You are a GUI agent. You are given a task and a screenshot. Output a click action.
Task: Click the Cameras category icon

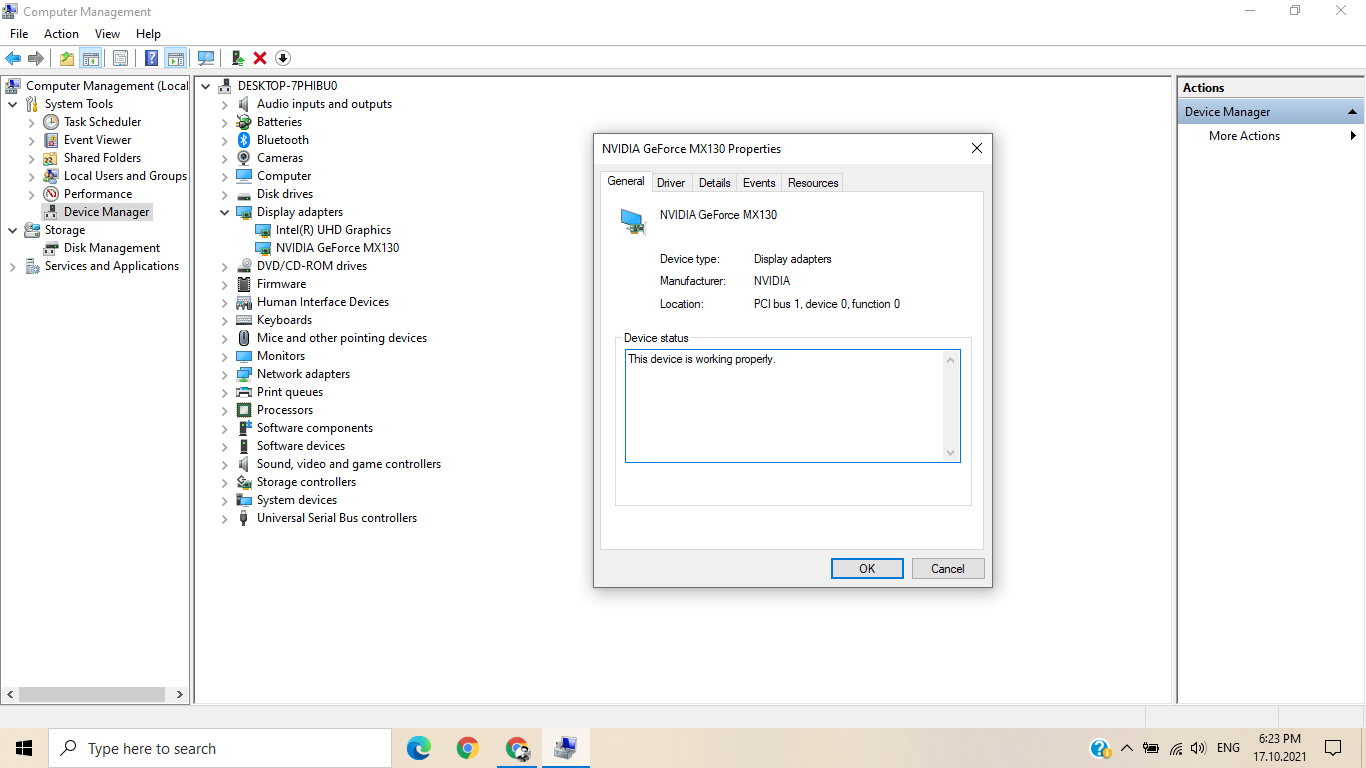(243, 158)
